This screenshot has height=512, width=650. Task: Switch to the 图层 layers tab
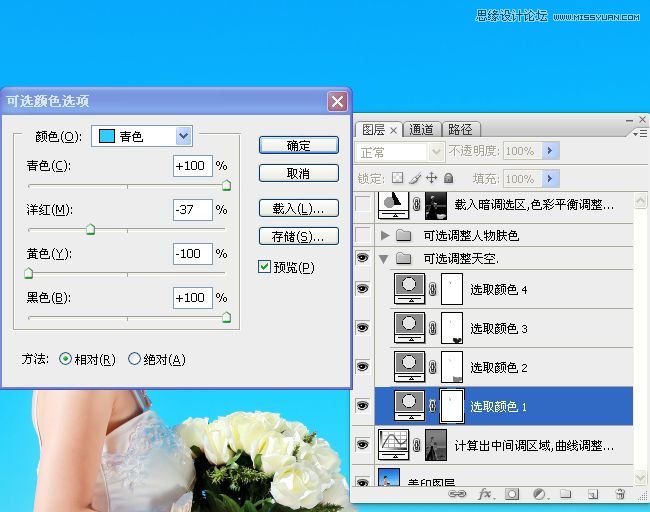point(374,130)
